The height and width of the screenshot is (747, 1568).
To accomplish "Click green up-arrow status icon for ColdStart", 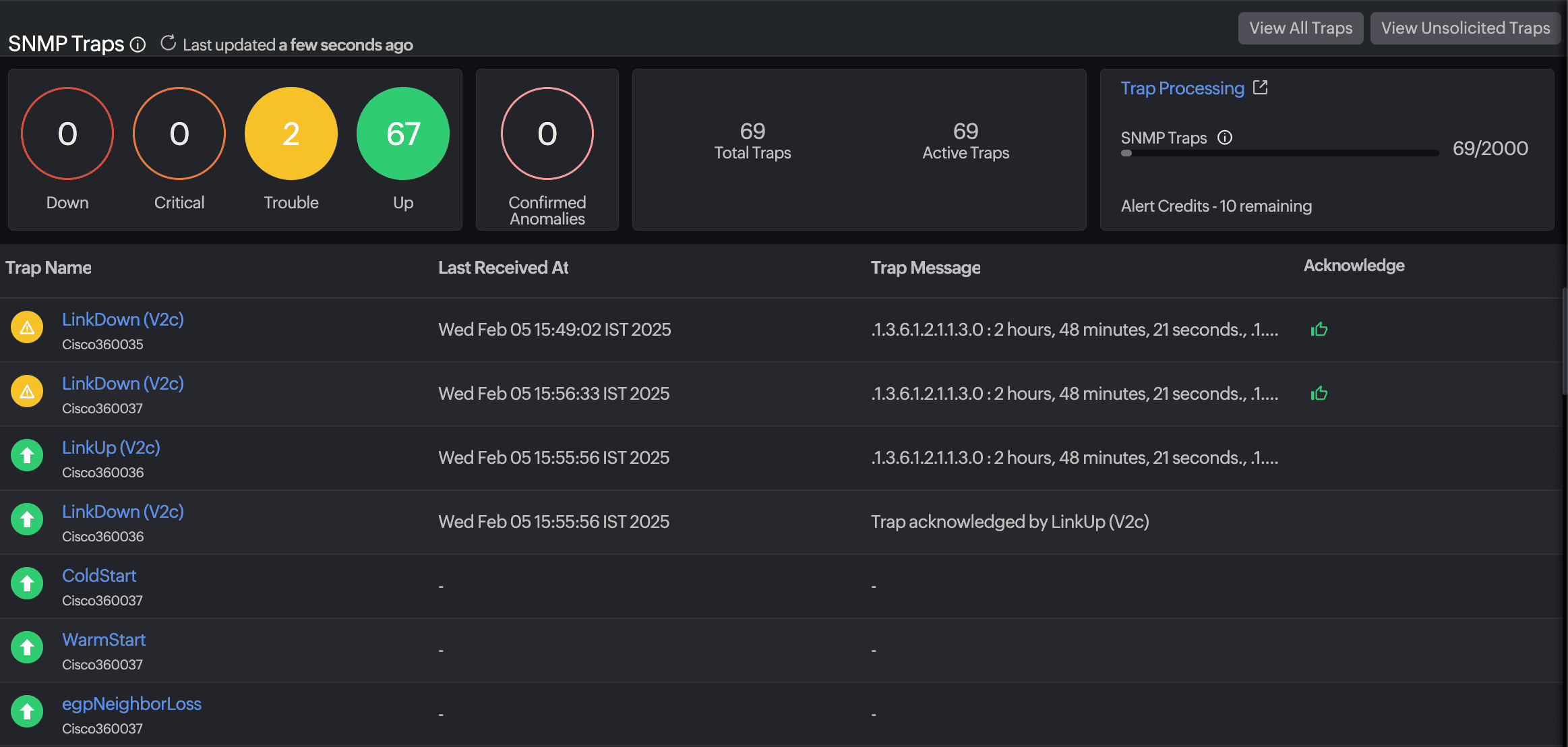I will point(27,584).
